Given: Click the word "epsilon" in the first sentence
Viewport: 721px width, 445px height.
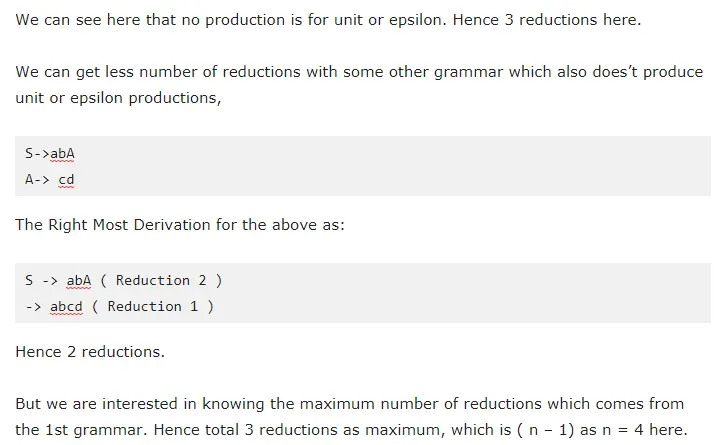Looking at the screenshot, I should coord(414,20).
